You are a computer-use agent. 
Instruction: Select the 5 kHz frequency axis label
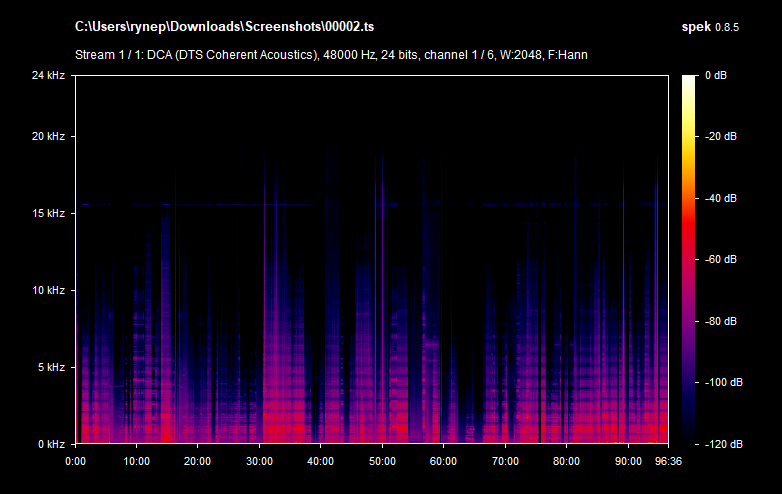point(50,367)
